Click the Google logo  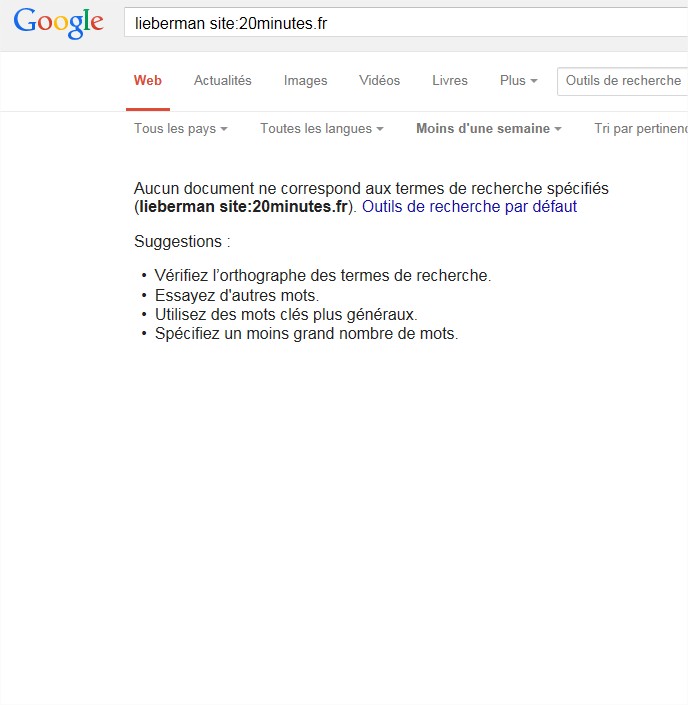click(58, 22)
